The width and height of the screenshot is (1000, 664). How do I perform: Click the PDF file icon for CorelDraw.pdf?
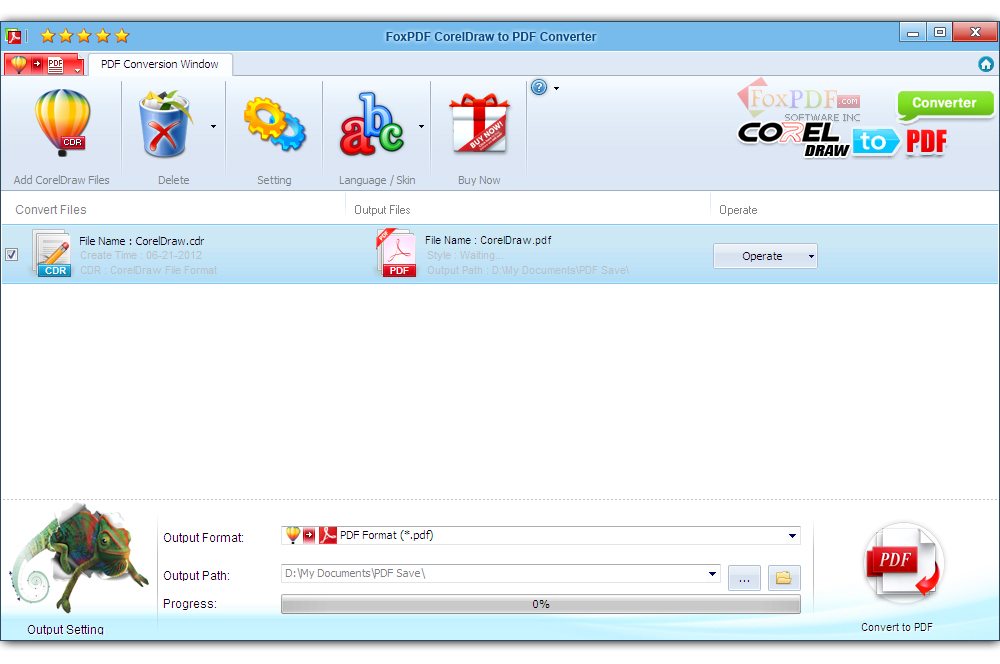(x=397, y=253)
